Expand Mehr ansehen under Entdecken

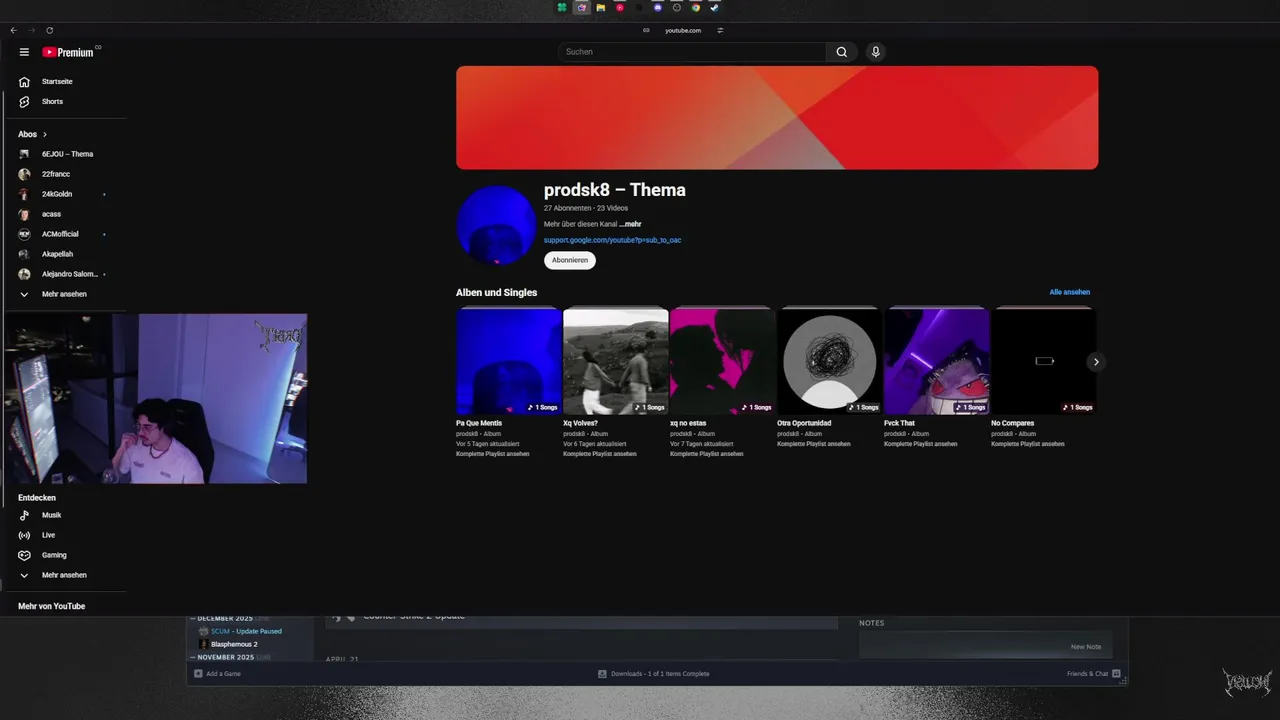point(64,575)
